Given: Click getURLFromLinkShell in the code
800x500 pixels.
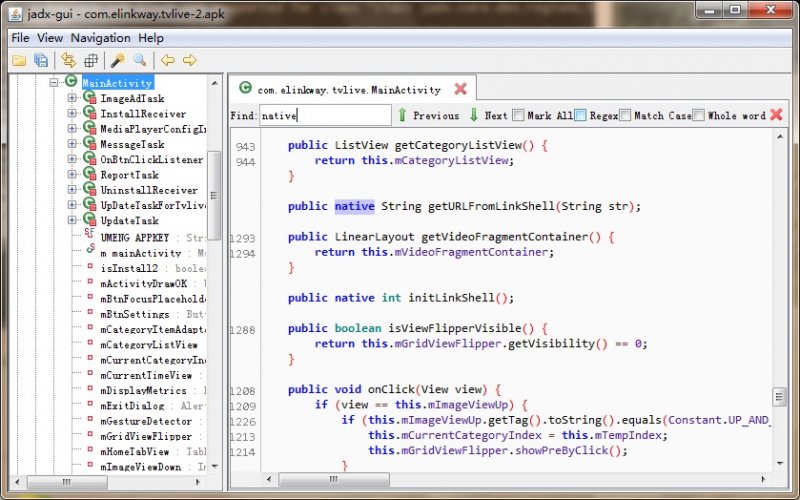Looking at the screenshot, I should click(491, 206).
